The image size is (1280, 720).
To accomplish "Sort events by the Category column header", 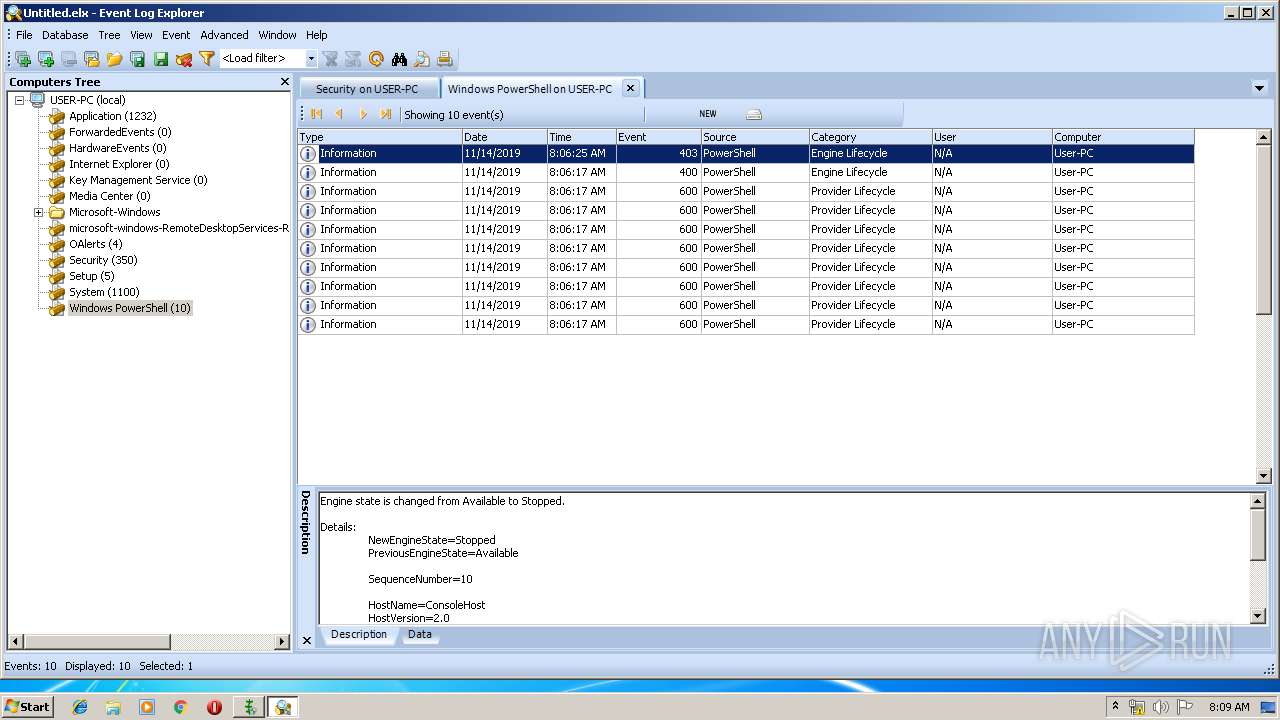I will 870,137.
